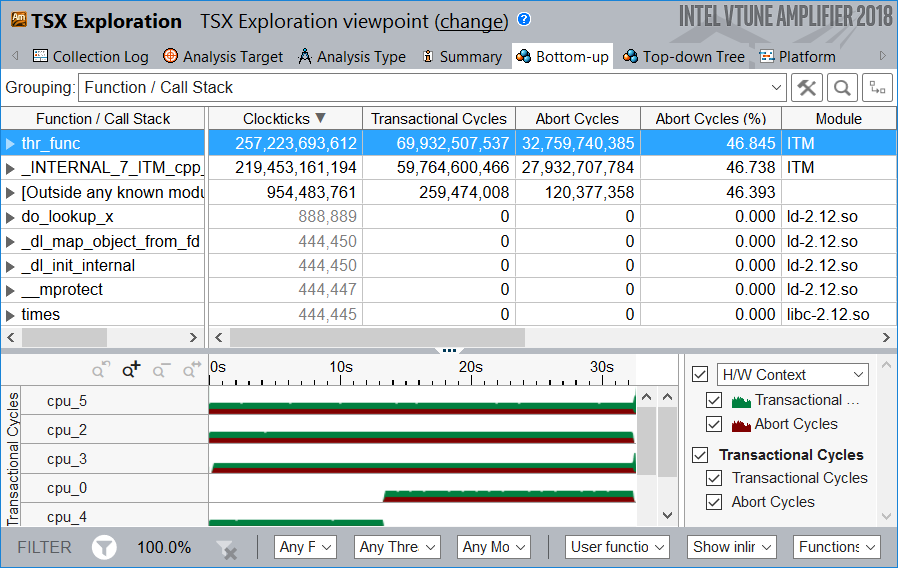Expand the times row
Screen dimensions: 898x568
point(10,315)
